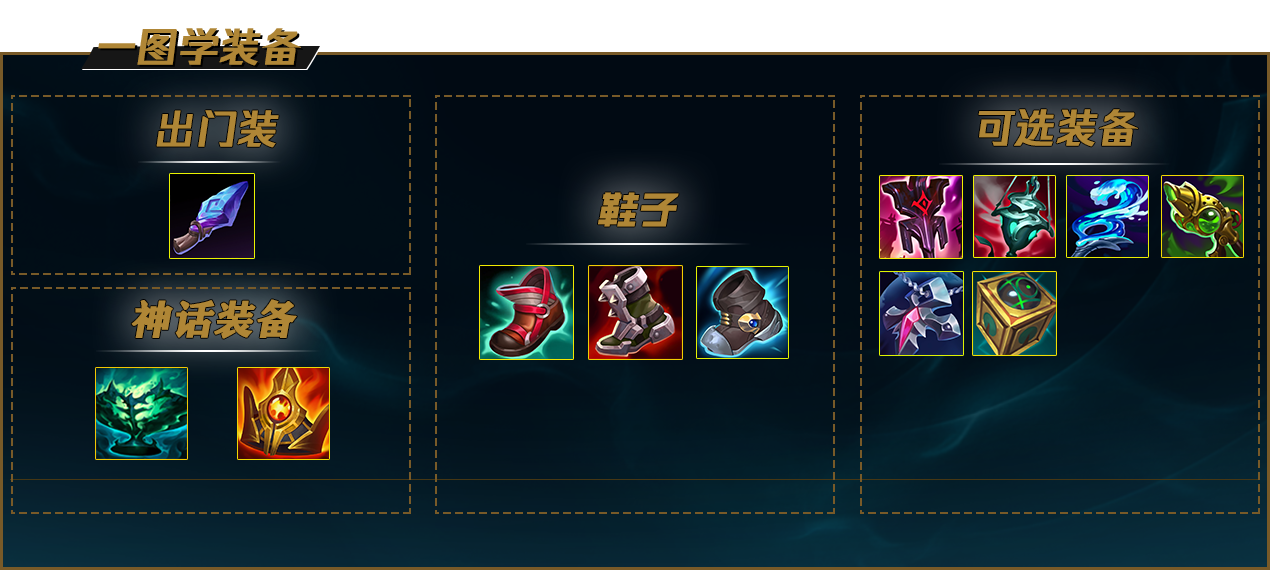This screenshot has height=570, width=1270.
Task: Click the divider line under 可选装备 heading
Action: [1054, 164]
